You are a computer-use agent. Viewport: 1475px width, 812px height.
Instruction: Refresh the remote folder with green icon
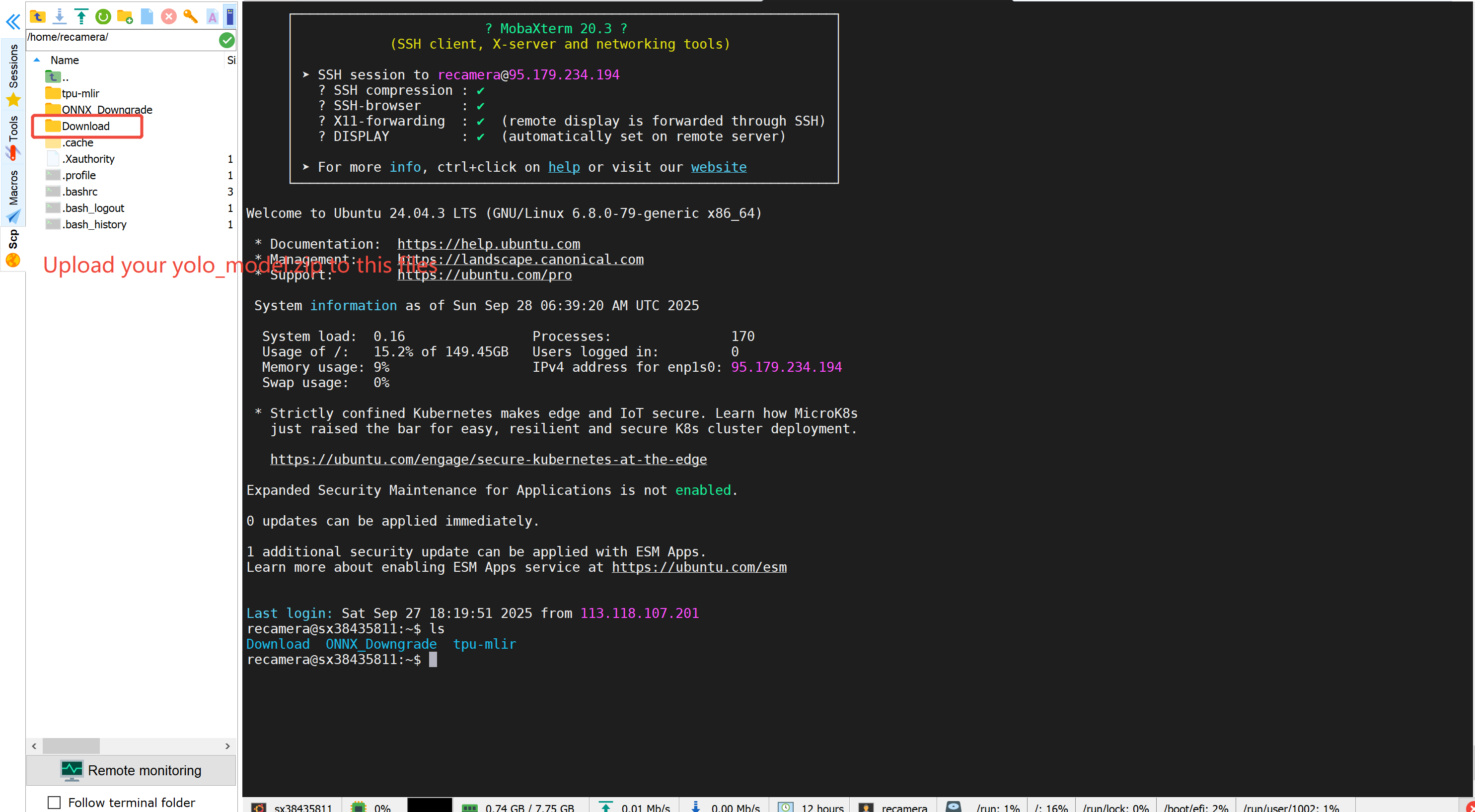pos(103,16)
